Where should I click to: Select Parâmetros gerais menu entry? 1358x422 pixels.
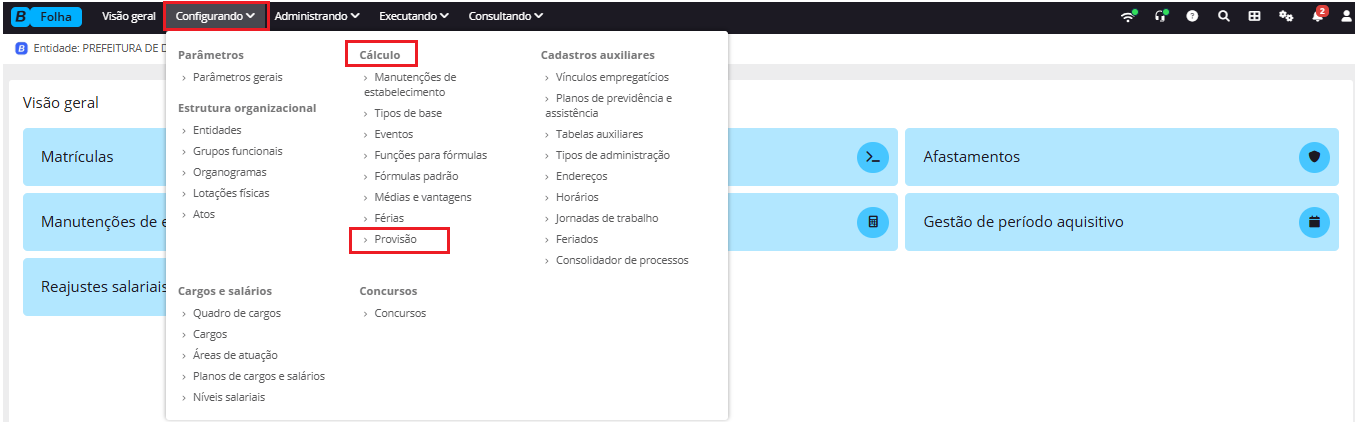pyautogui.click(x=238, y=77)
